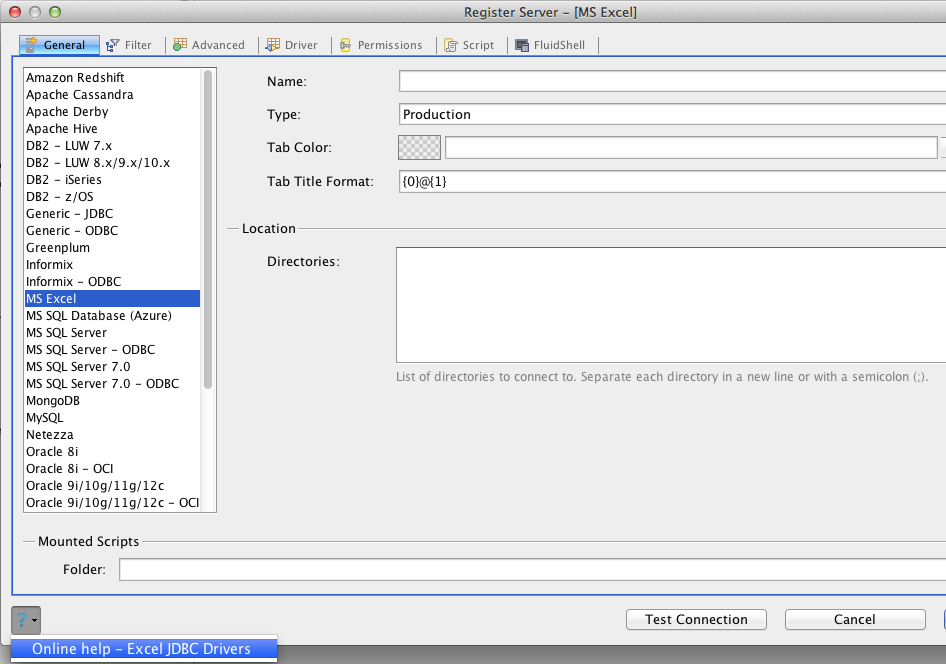
Task: Open the Filter tab
Action: pos(129,45)
